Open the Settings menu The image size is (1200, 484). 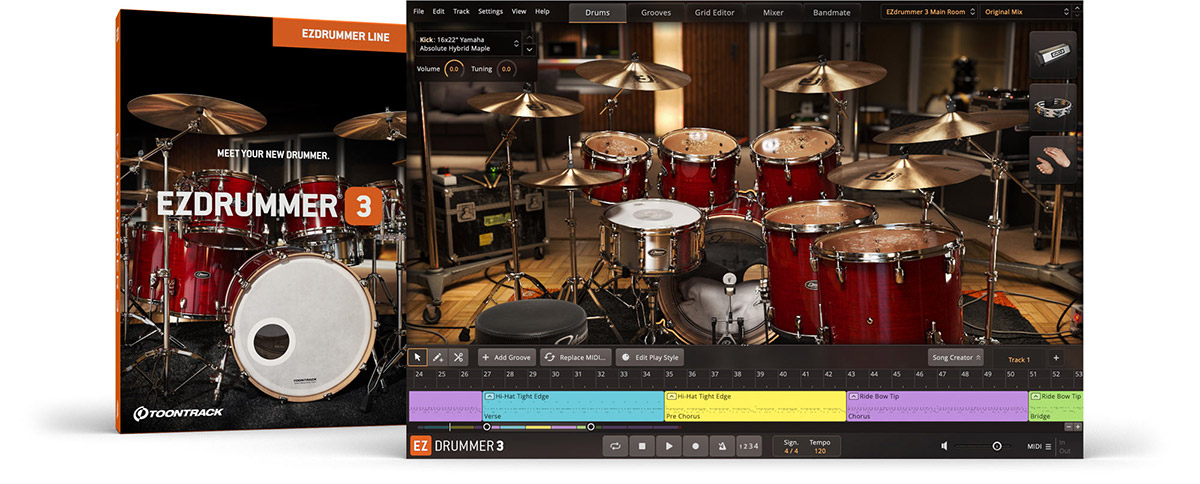click(x=490, y=11)
